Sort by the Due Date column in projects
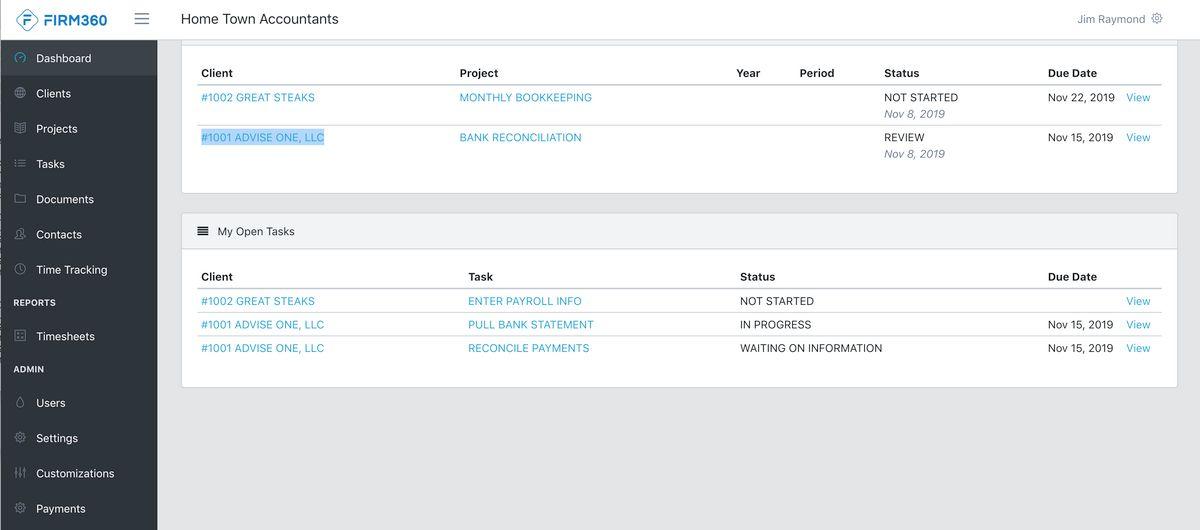Viewport: 1200px width, 530px height. (1072, 73)
